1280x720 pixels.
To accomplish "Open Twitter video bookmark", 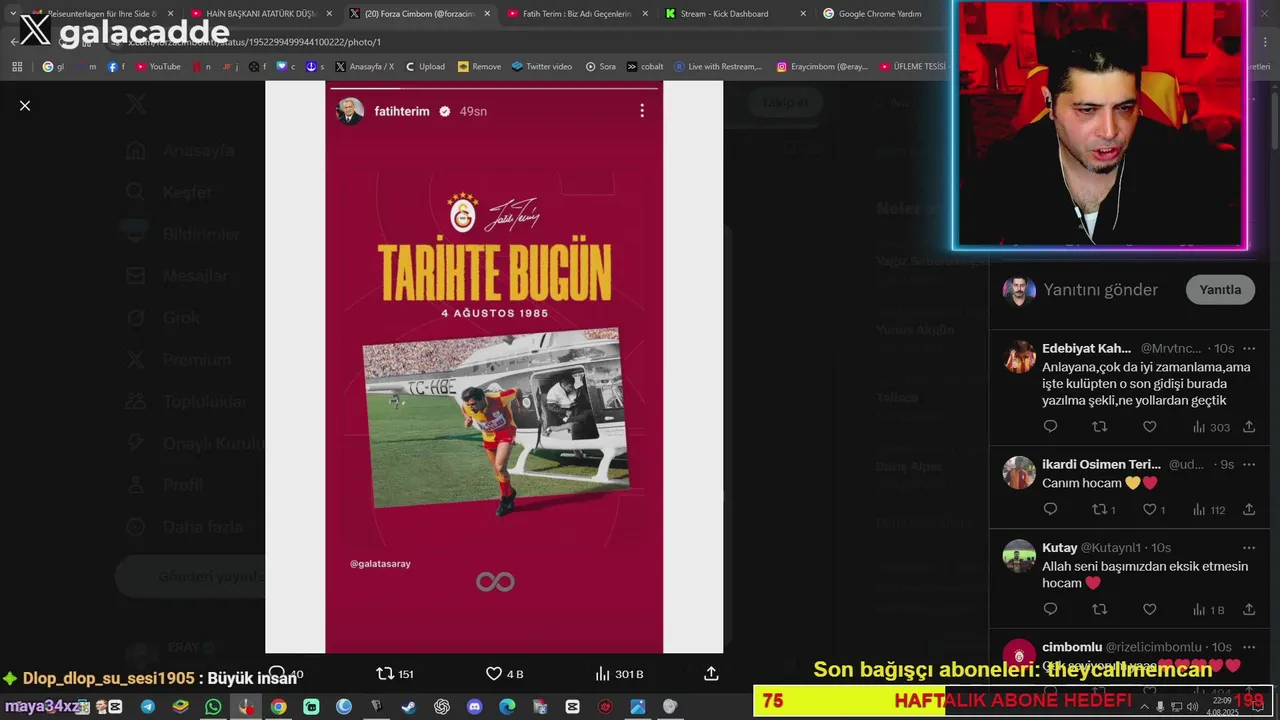I will 541,67.
